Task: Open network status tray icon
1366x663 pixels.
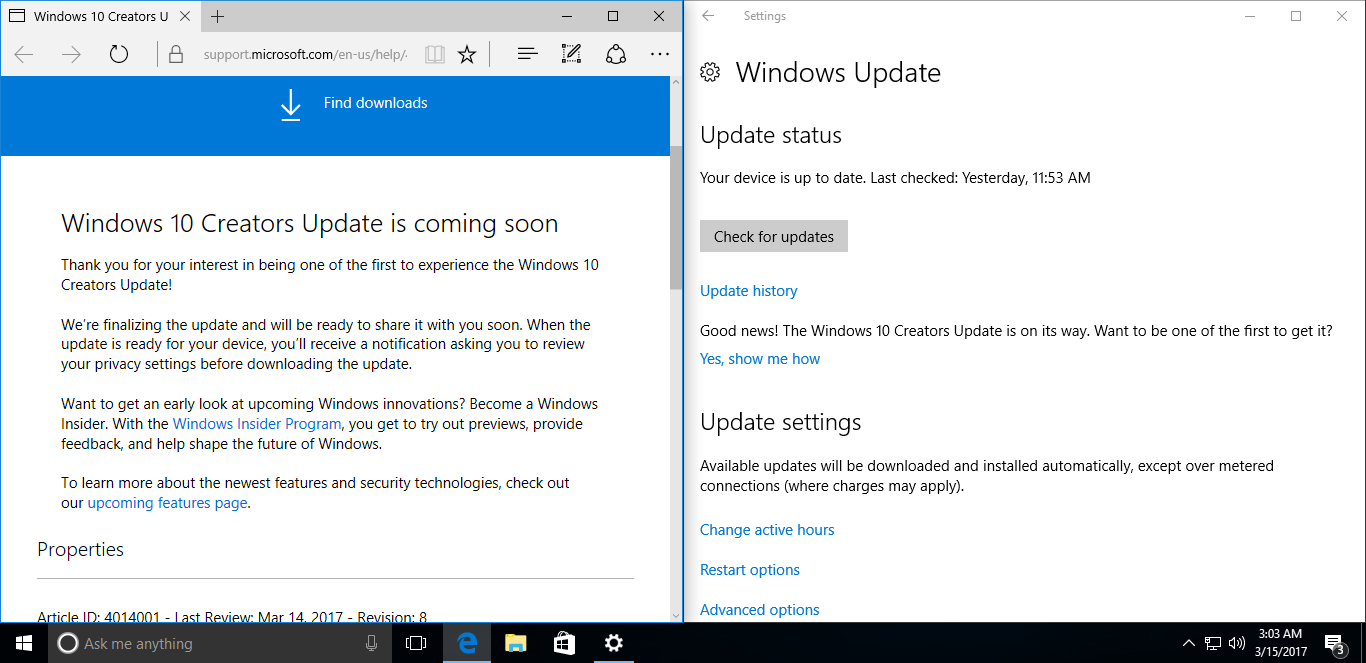Action: coord(1213,643)
